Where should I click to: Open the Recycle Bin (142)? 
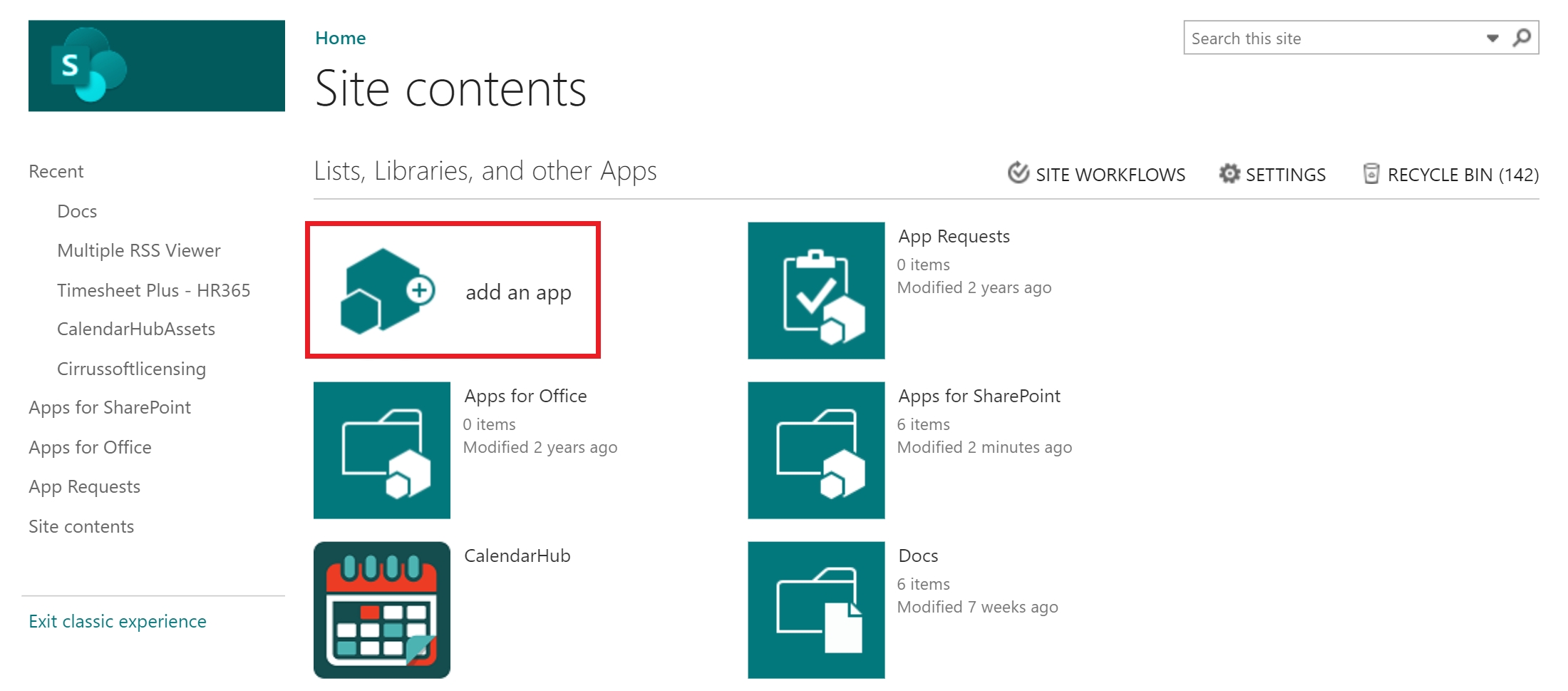[x=1450, y=174]
